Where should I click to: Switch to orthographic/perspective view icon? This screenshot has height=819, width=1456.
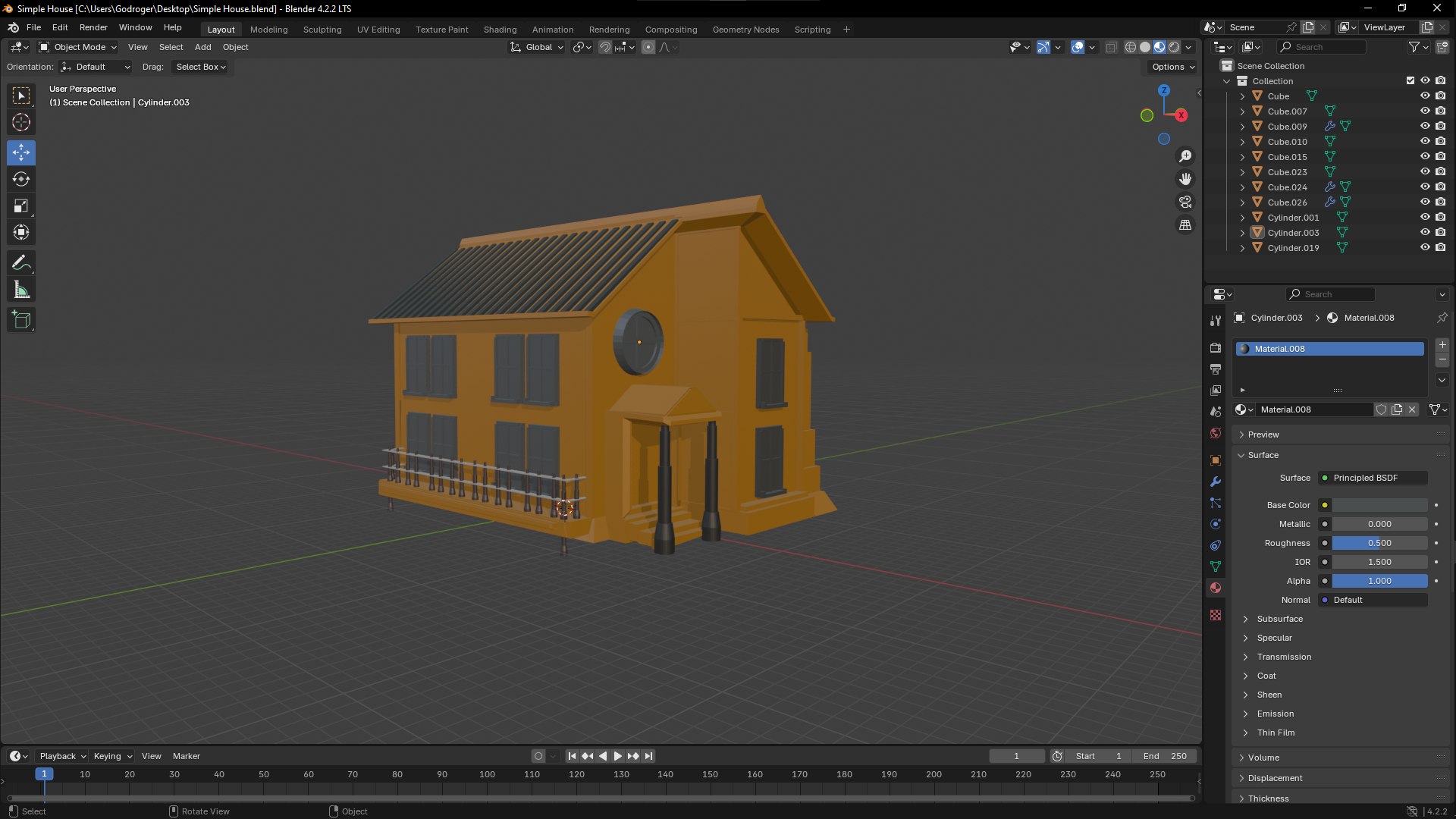coord(1185,225)
